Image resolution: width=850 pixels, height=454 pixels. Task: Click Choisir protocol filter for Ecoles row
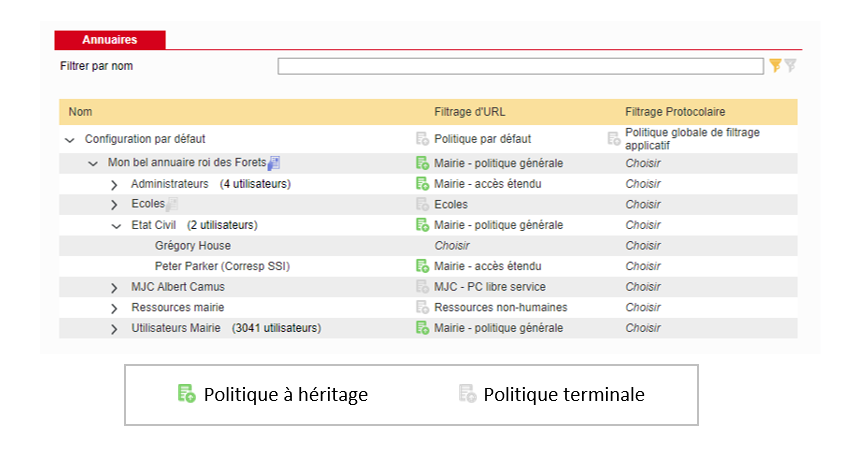click(x=643, y=204)
